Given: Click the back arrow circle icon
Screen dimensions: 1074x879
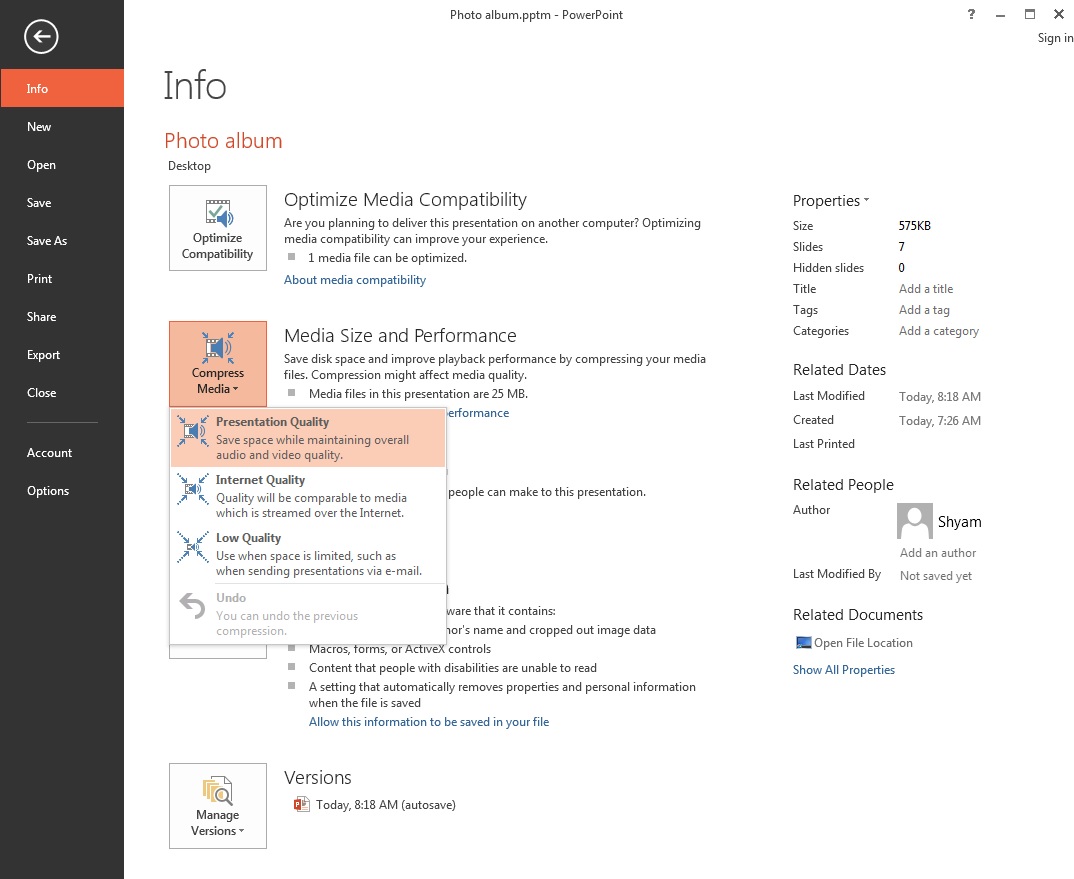Looking at the screenshot, I should 41,36.
